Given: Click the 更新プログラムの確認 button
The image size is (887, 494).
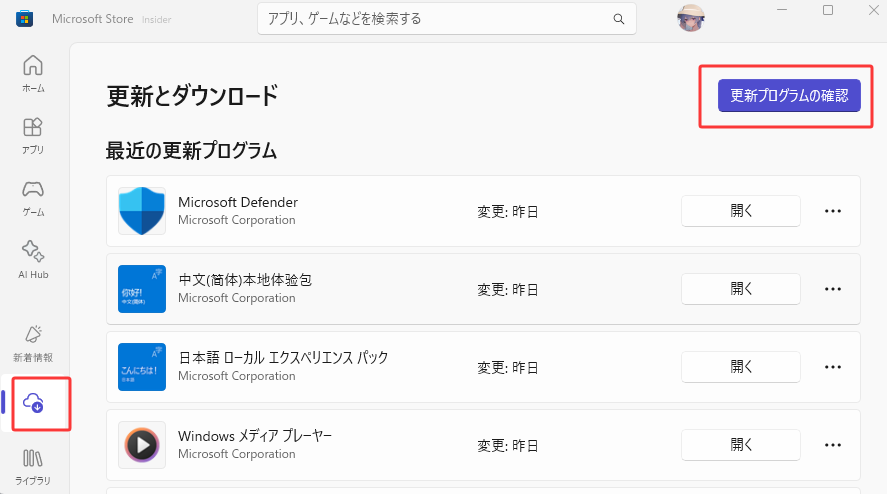Looking at the screenshot, I should (x=789, y=96).
